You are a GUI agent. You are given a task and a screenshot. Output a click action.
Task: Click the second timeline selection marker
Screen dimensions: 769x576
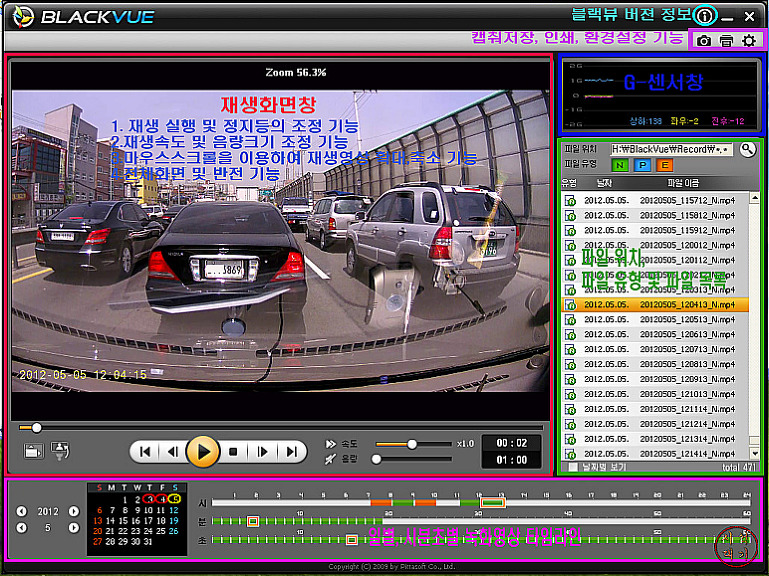(352, 540)
